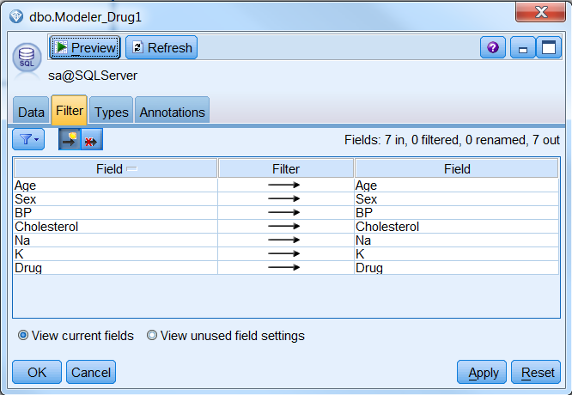The image size is (572, 395).
Task: Maximize the dialog with the window icon
Action: 549,47
